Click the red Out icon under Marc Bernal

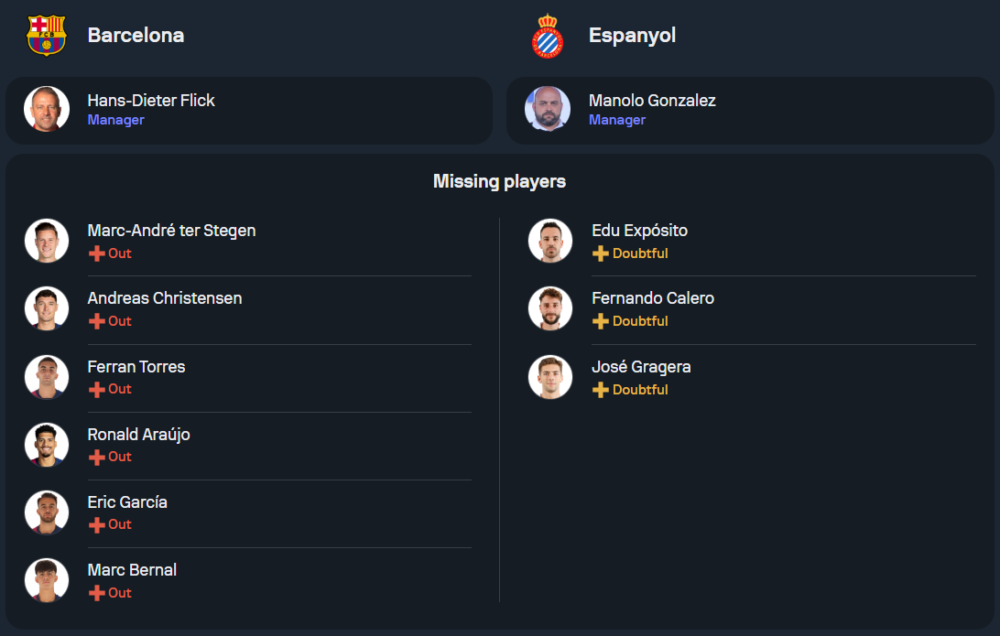pos(97,593)
